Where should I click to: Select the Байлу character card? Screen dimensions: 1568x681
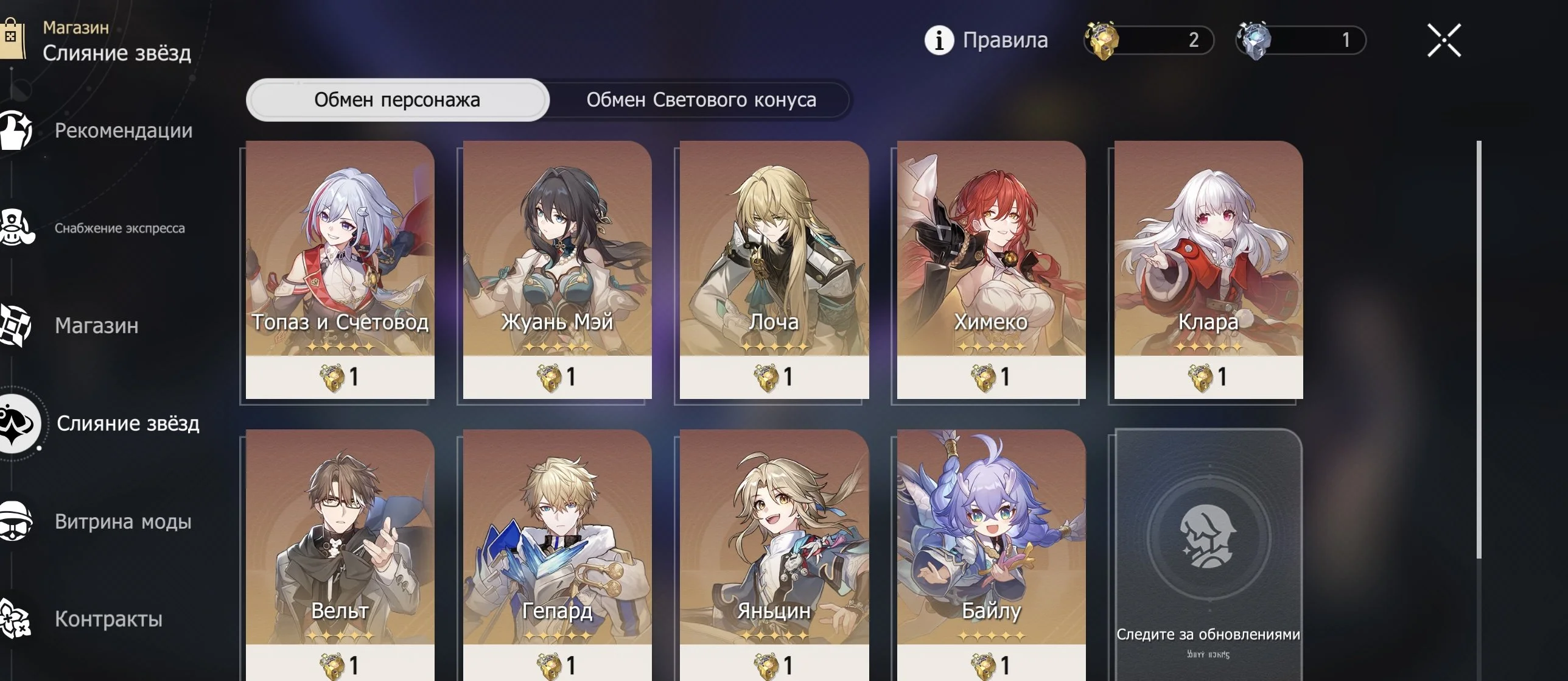991,556
